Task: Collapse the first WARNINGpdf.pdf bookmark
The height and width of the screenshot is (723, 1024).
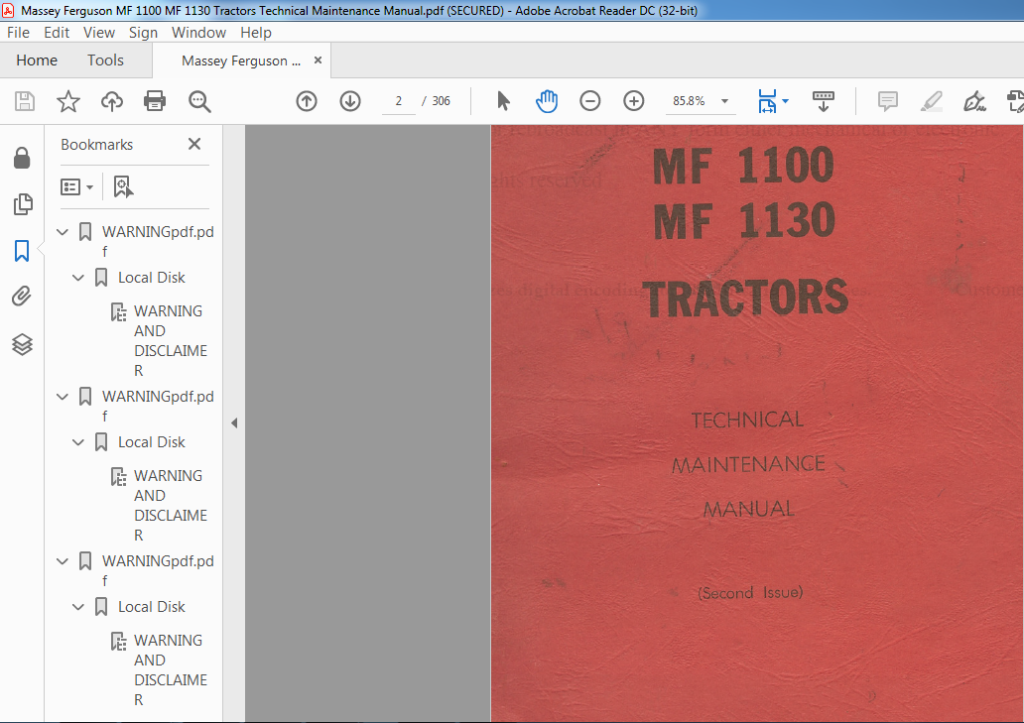Action: pos(63,232)
